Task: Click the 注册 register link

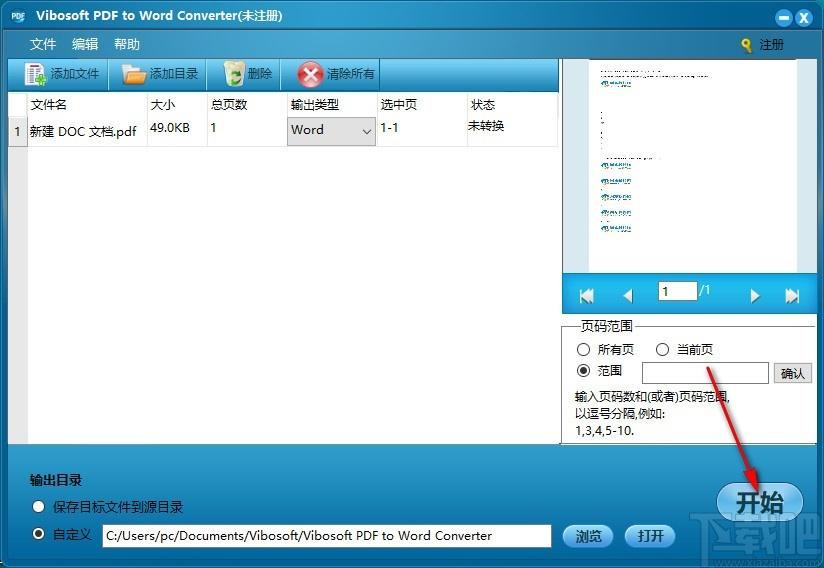Action: 771,45
